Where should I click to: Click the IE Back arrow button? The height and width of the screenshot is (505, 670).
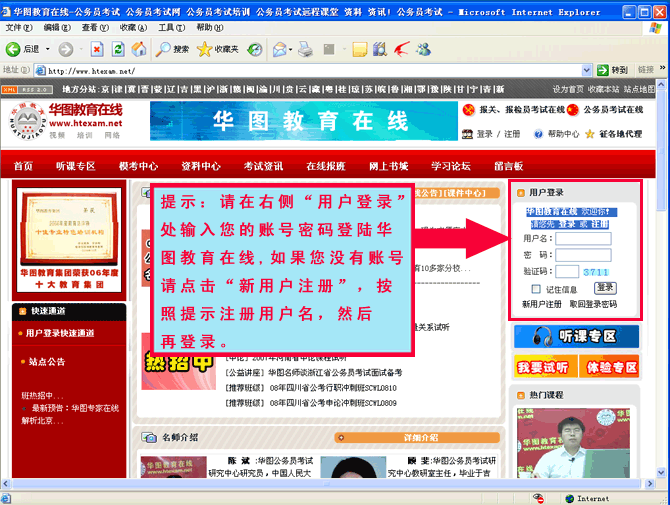coord(13,49)
